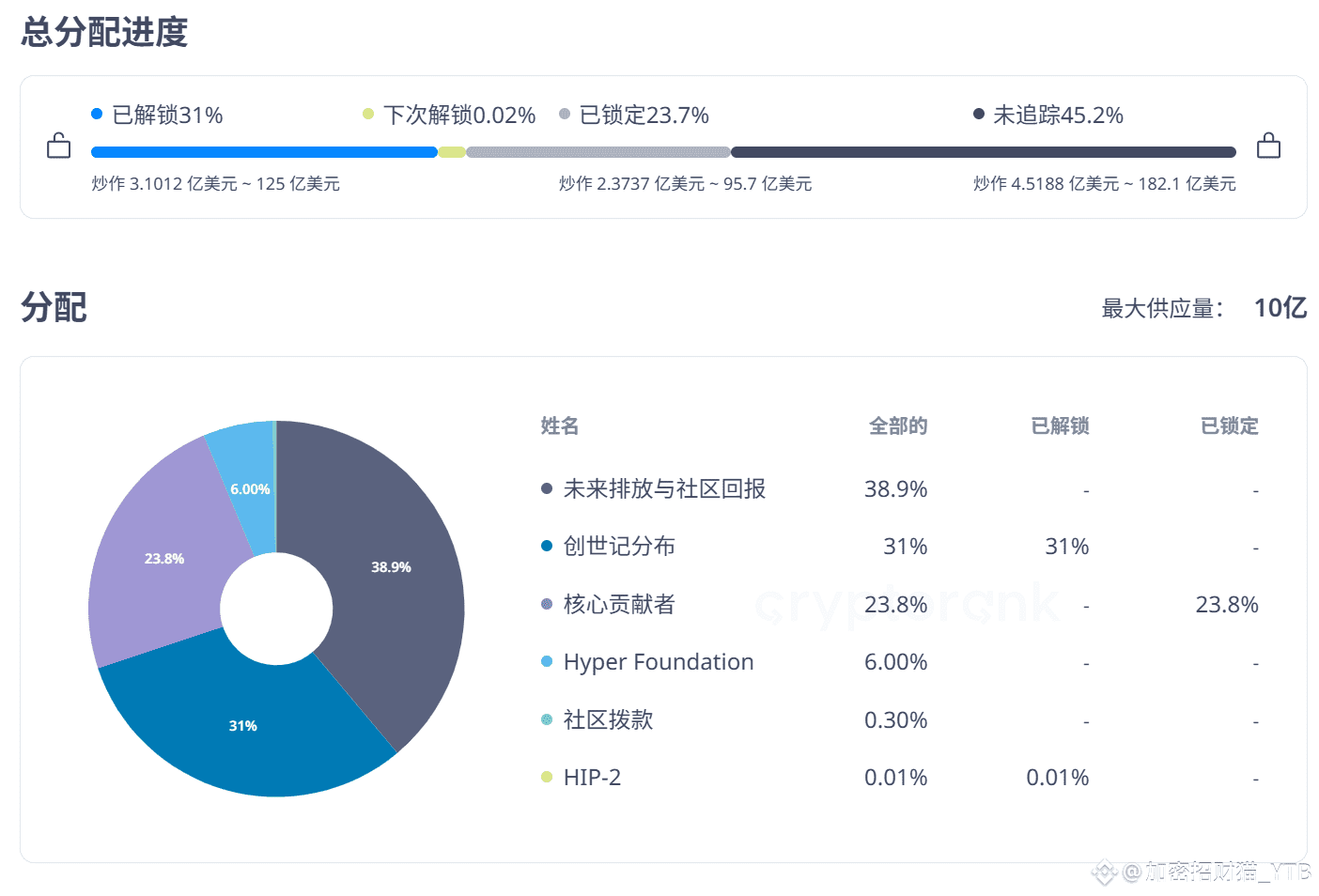Image resolution: width=1319 pixels, height=896 pixels.
Task: Click the dark untracked progress bar segment
Action: [x=983, y=152]
